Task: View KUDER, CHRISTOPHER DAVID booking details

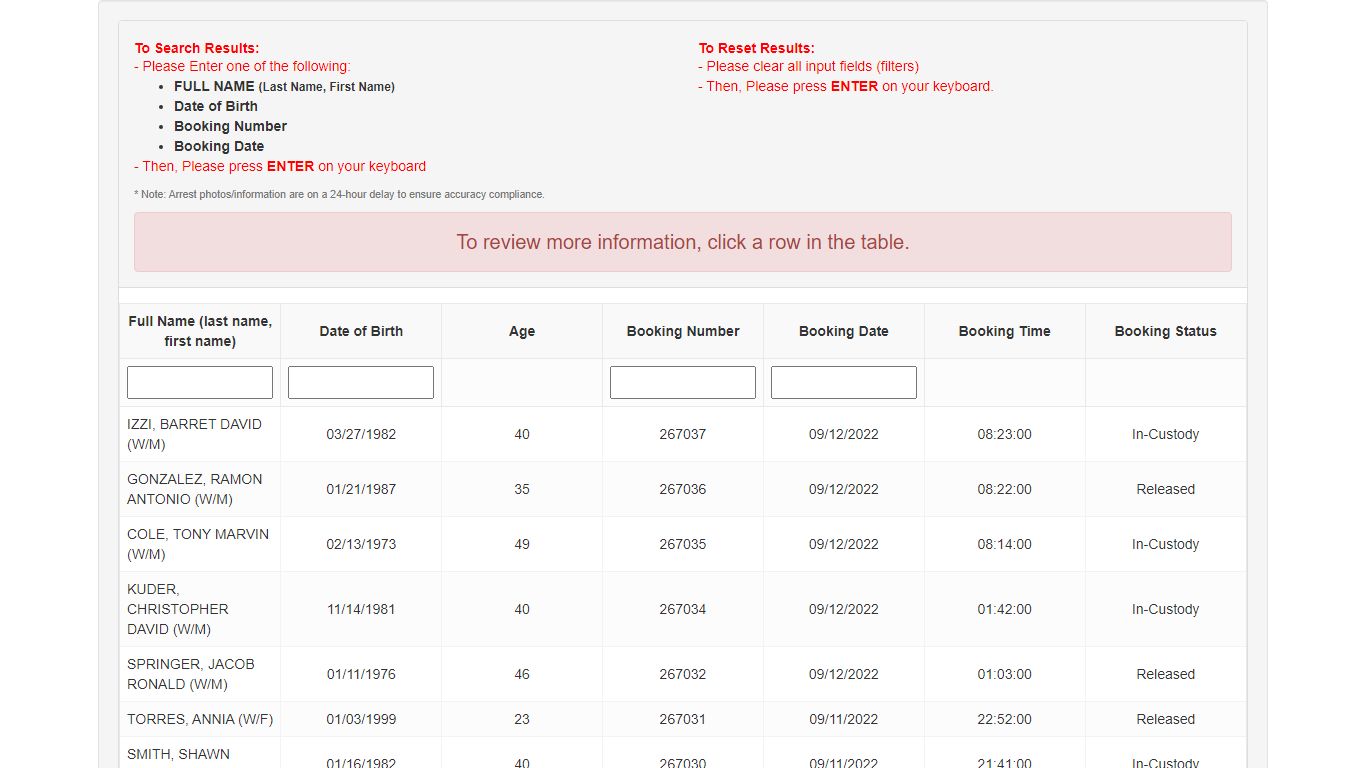Action: (683, 609)
